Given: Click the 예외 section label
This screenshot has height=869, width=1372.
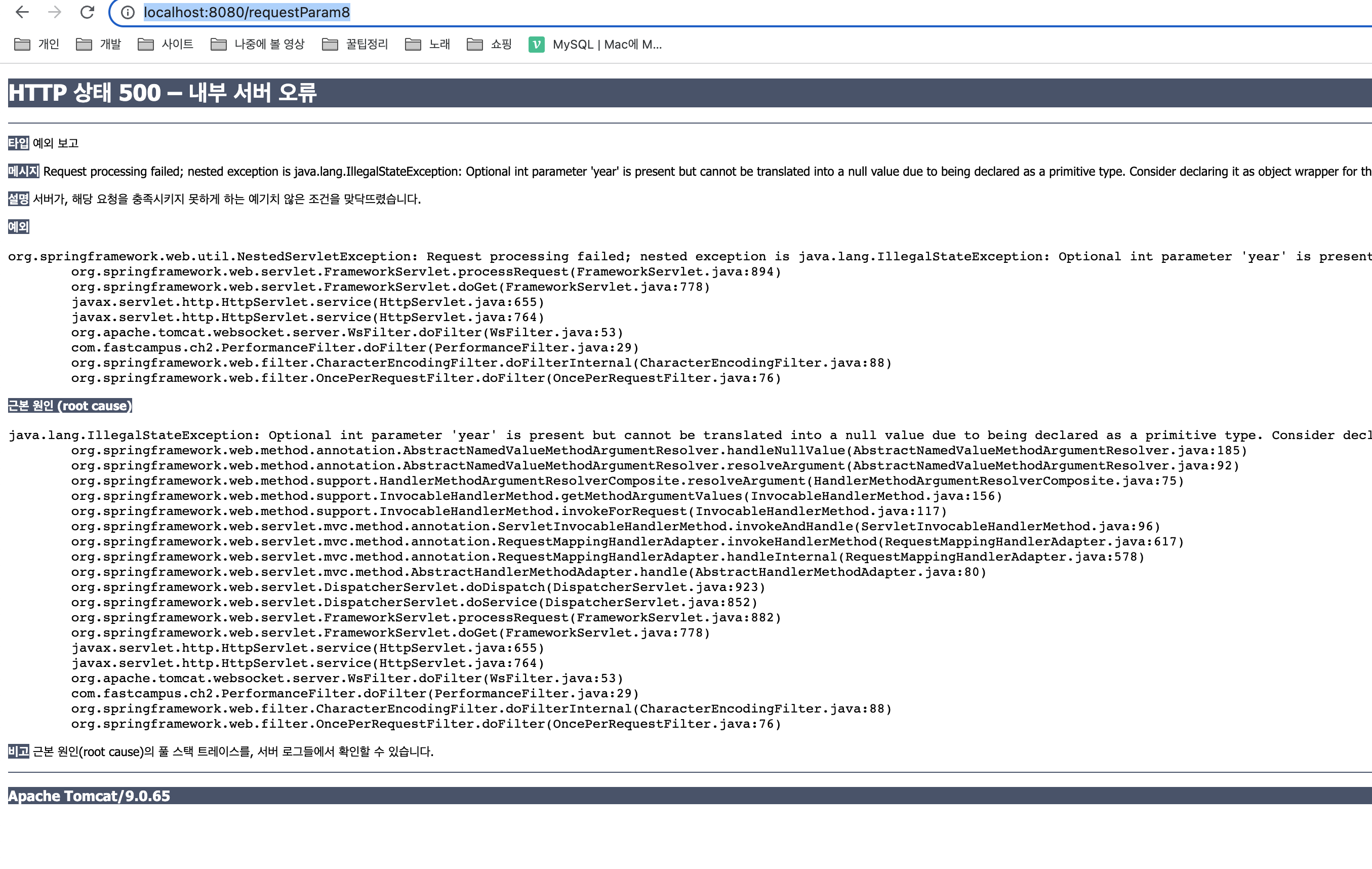Looking at the screenshot, I should tap(18, 227).
